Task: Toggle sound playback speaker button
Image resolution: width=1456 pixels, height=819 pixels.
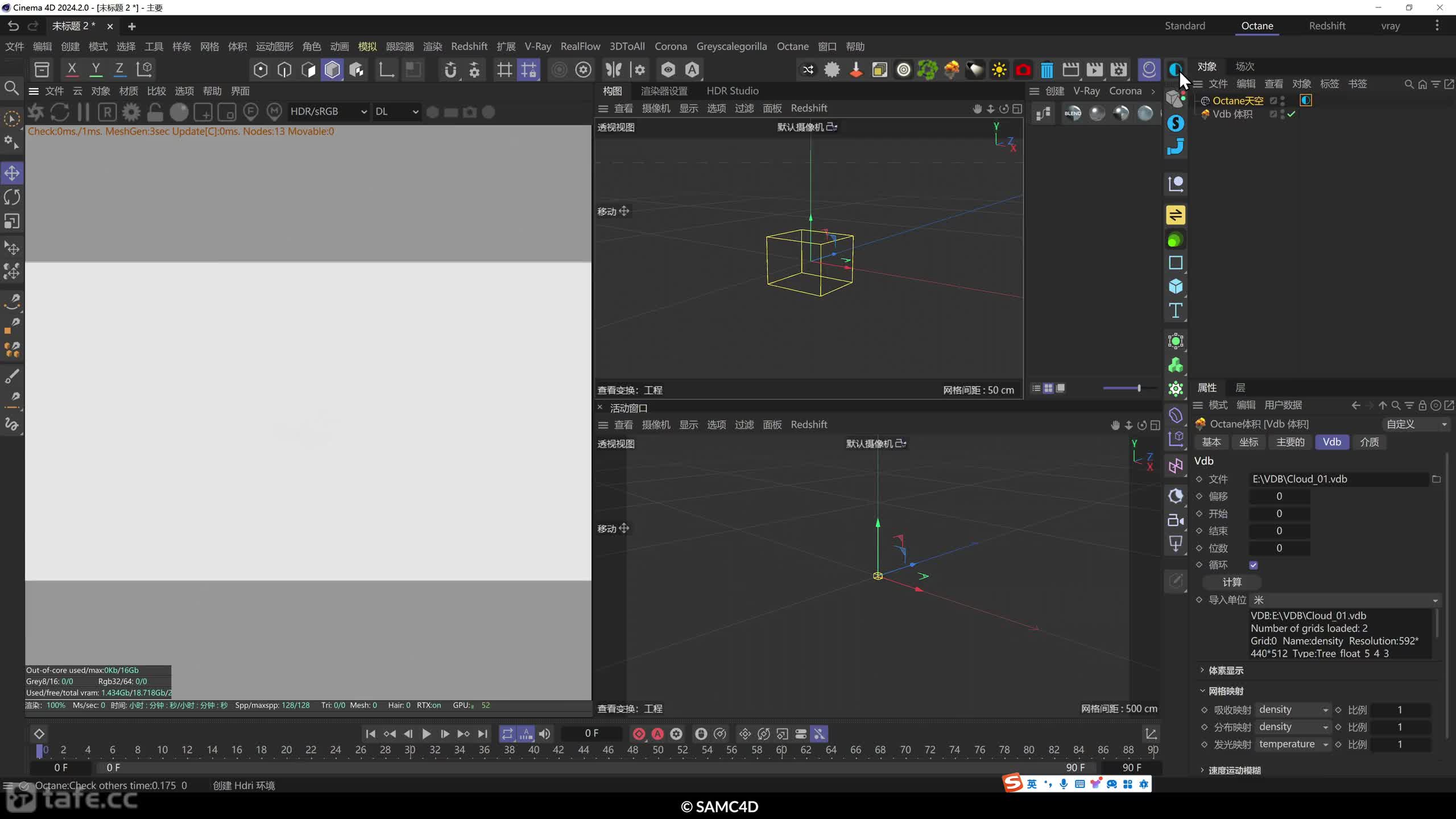Action: [544, 734]
